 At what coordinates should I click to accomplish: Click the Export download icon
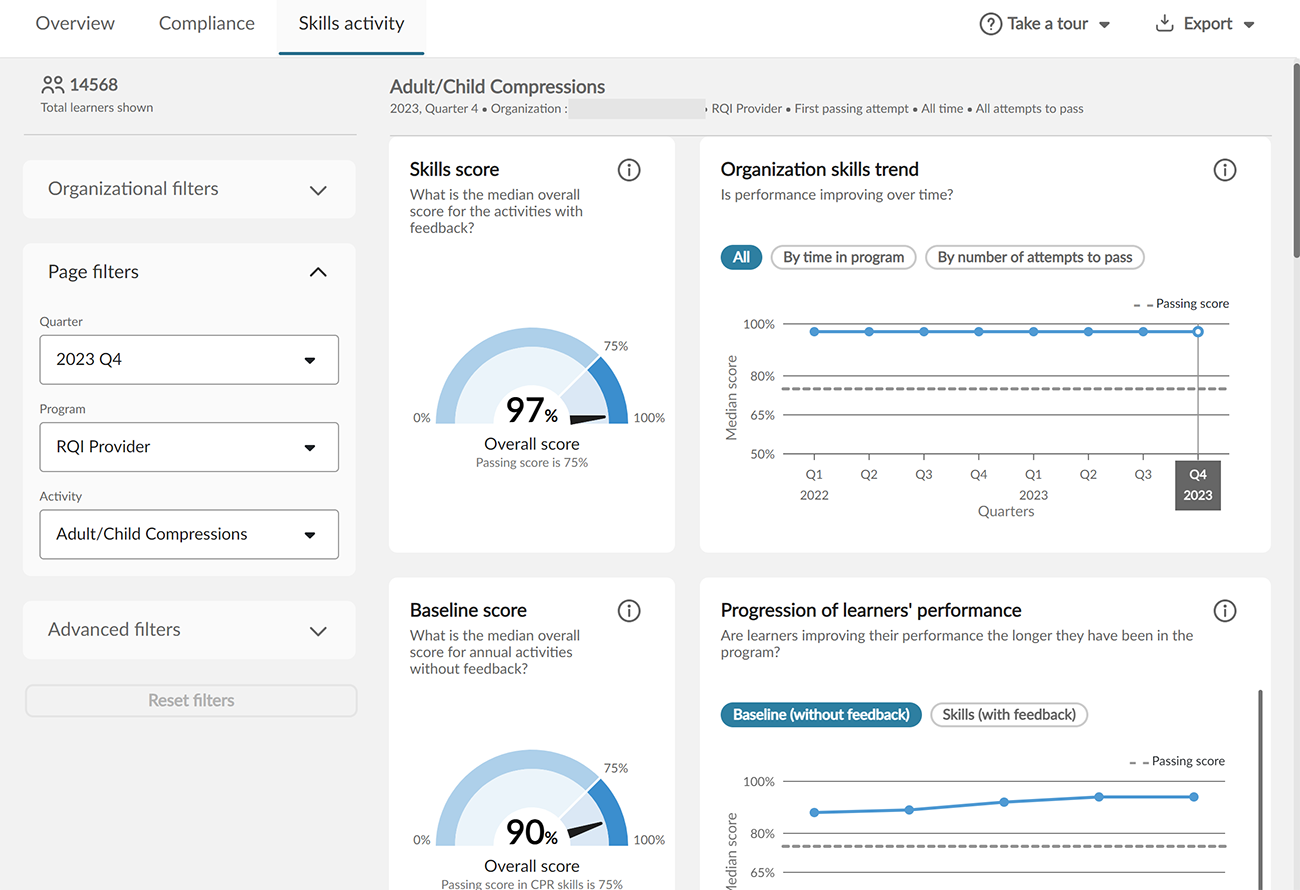coord(1164,24)
